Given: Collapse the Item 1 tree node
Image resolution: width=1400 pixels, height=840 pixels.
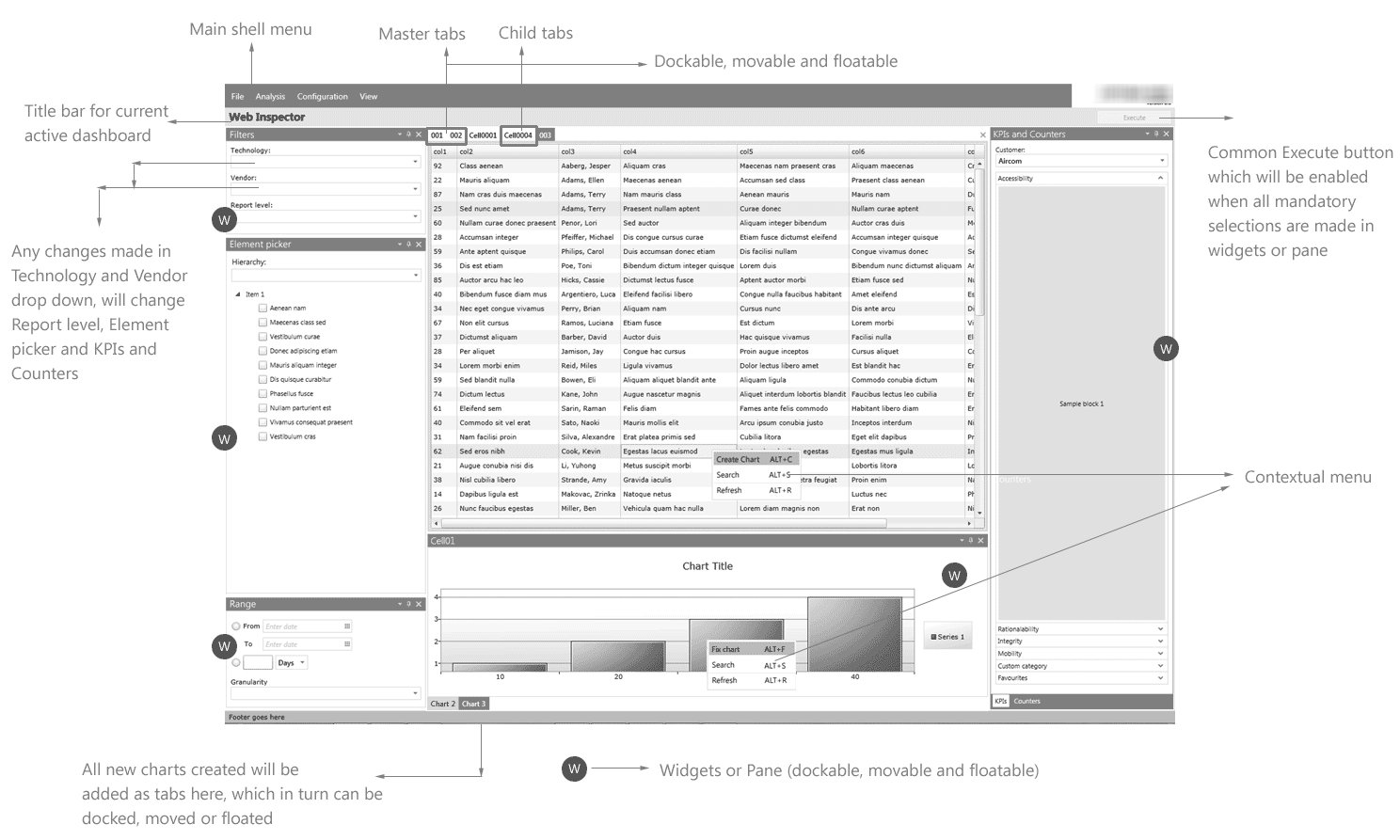Looking at the screenshot, I should click(238, 294).
